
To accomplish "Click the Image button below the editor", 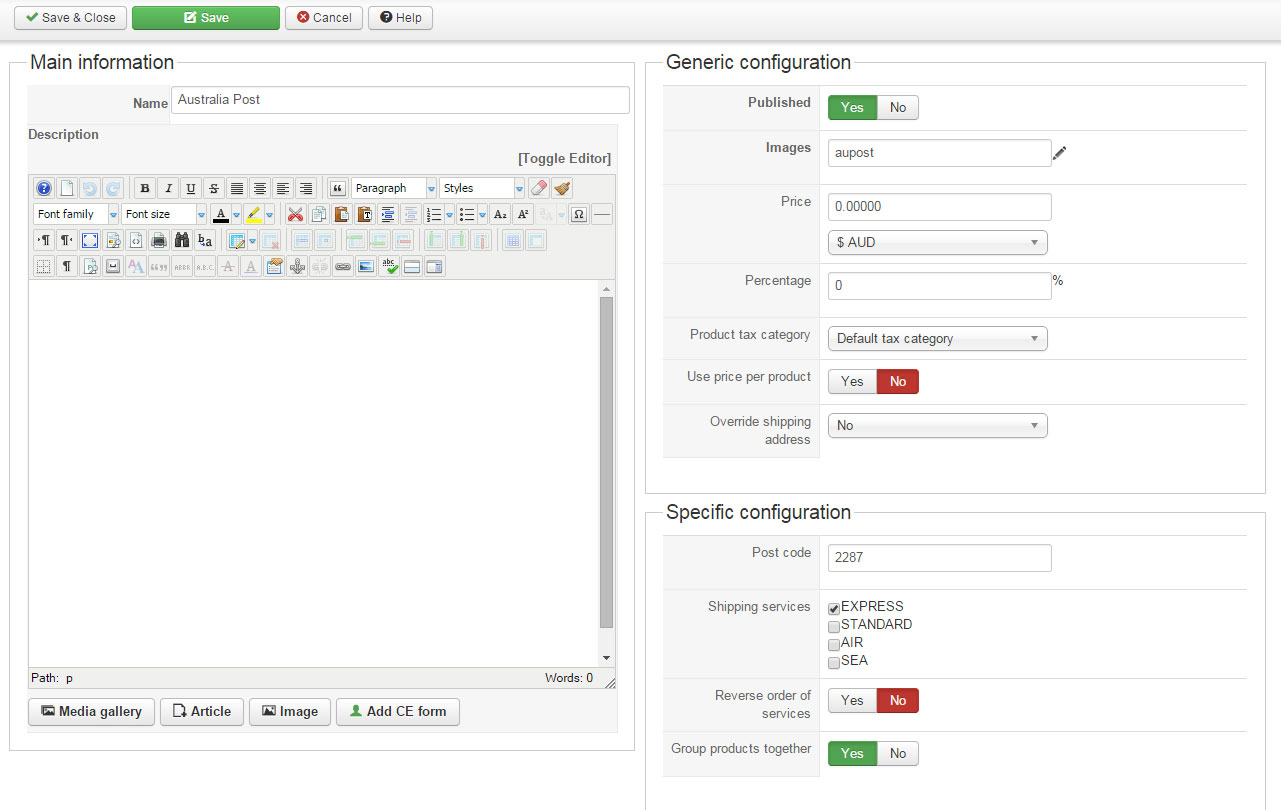I will [290, 712].
